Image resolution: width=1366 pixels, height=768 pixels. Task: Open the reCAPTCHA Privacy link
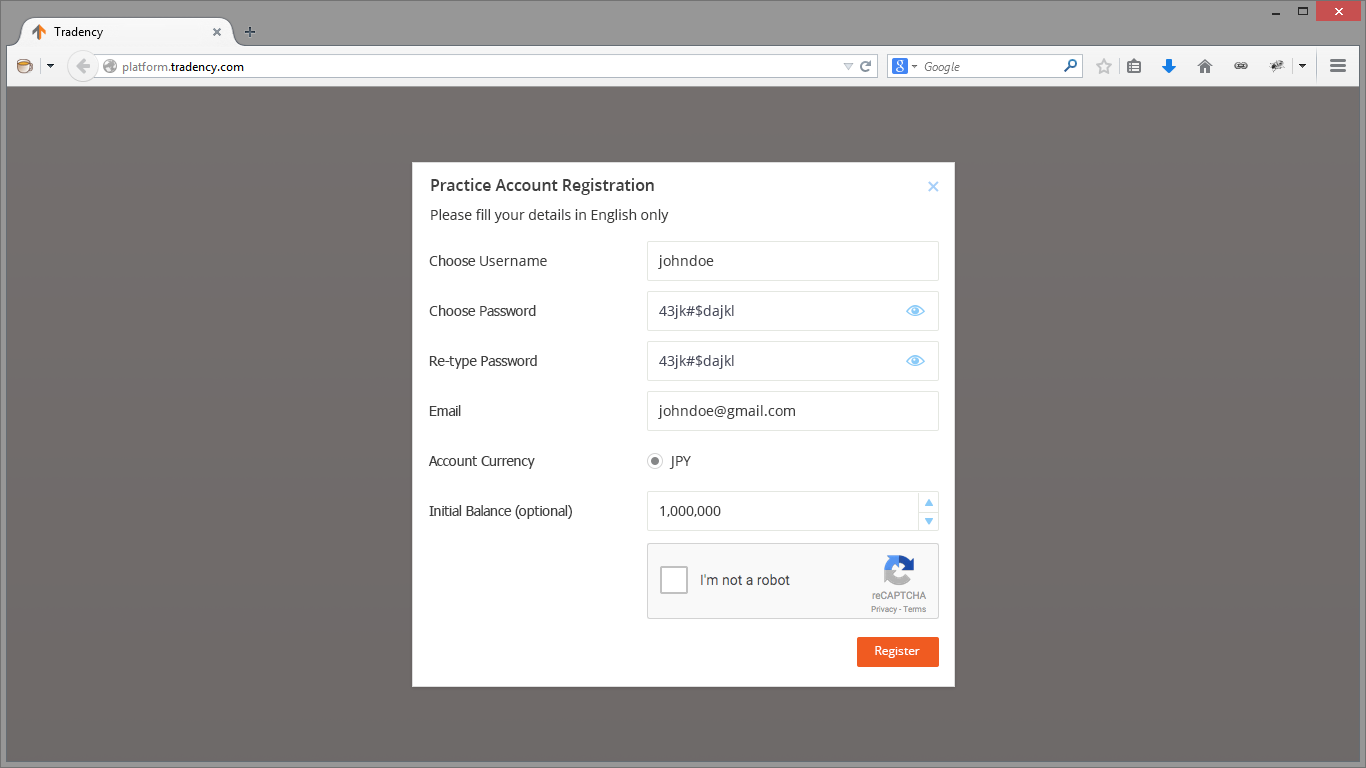(883, 609)
